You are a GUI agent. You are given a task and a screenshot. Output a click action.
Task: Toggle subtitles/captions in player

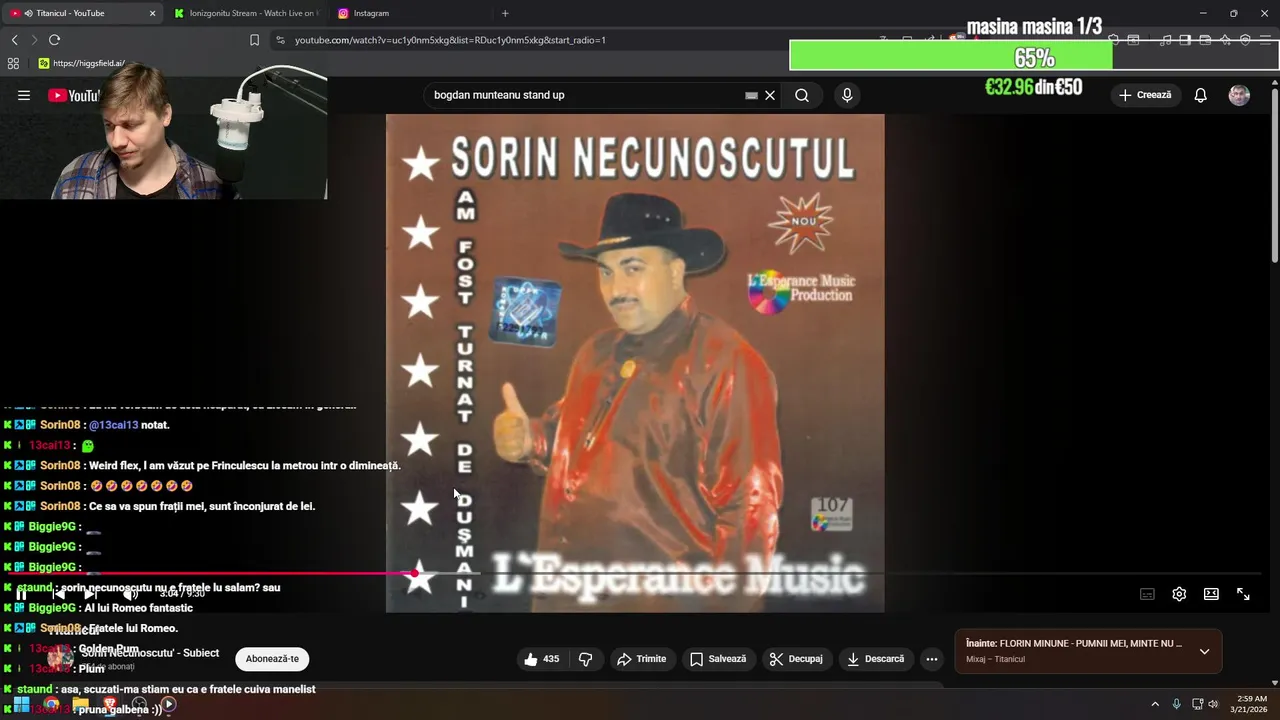pyautogui.click(x=1147, y=594)
